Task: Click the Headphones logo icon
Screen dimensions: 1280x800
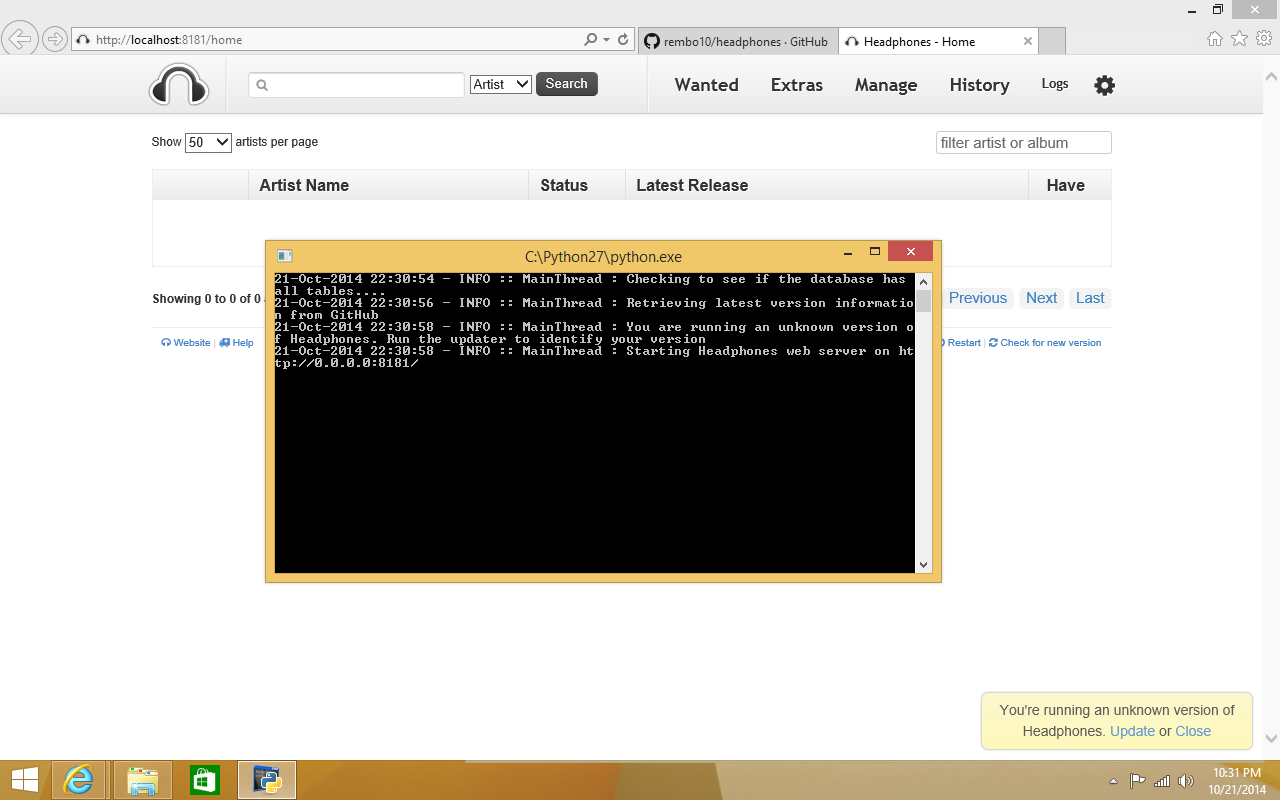Action: [x=179, y=85]
